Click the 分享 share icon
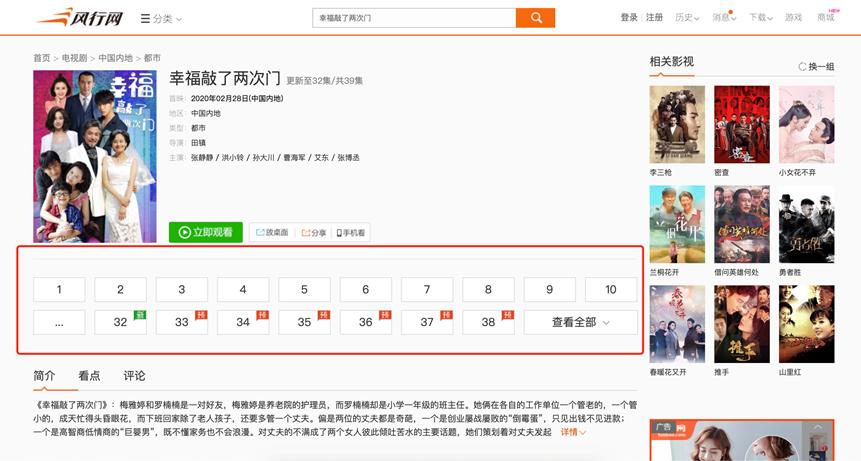The image size is (861, 461). pyautogui.click(x=305, y=232)
